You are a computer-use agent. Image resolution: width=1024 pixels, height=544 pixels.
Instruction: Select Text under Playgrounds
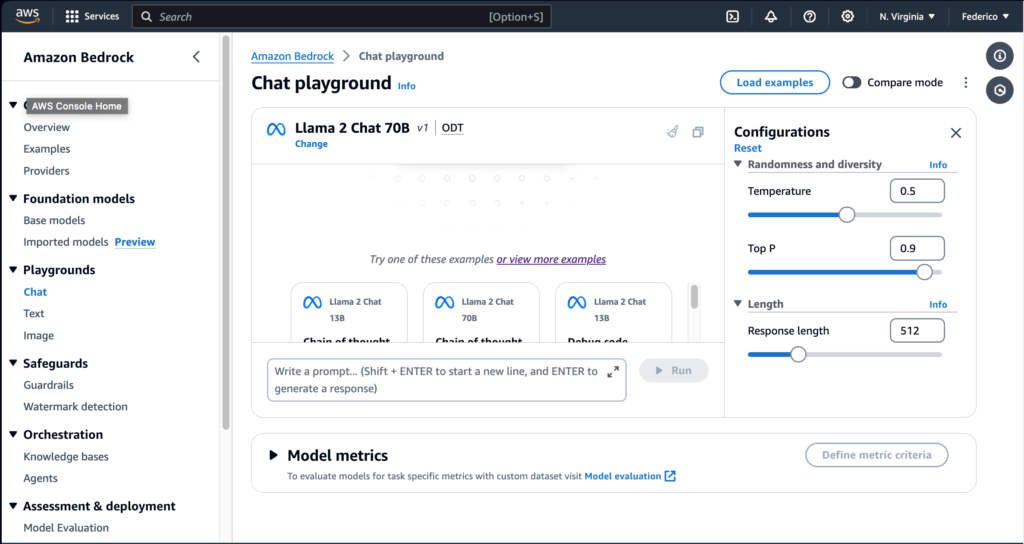(34, 314)
